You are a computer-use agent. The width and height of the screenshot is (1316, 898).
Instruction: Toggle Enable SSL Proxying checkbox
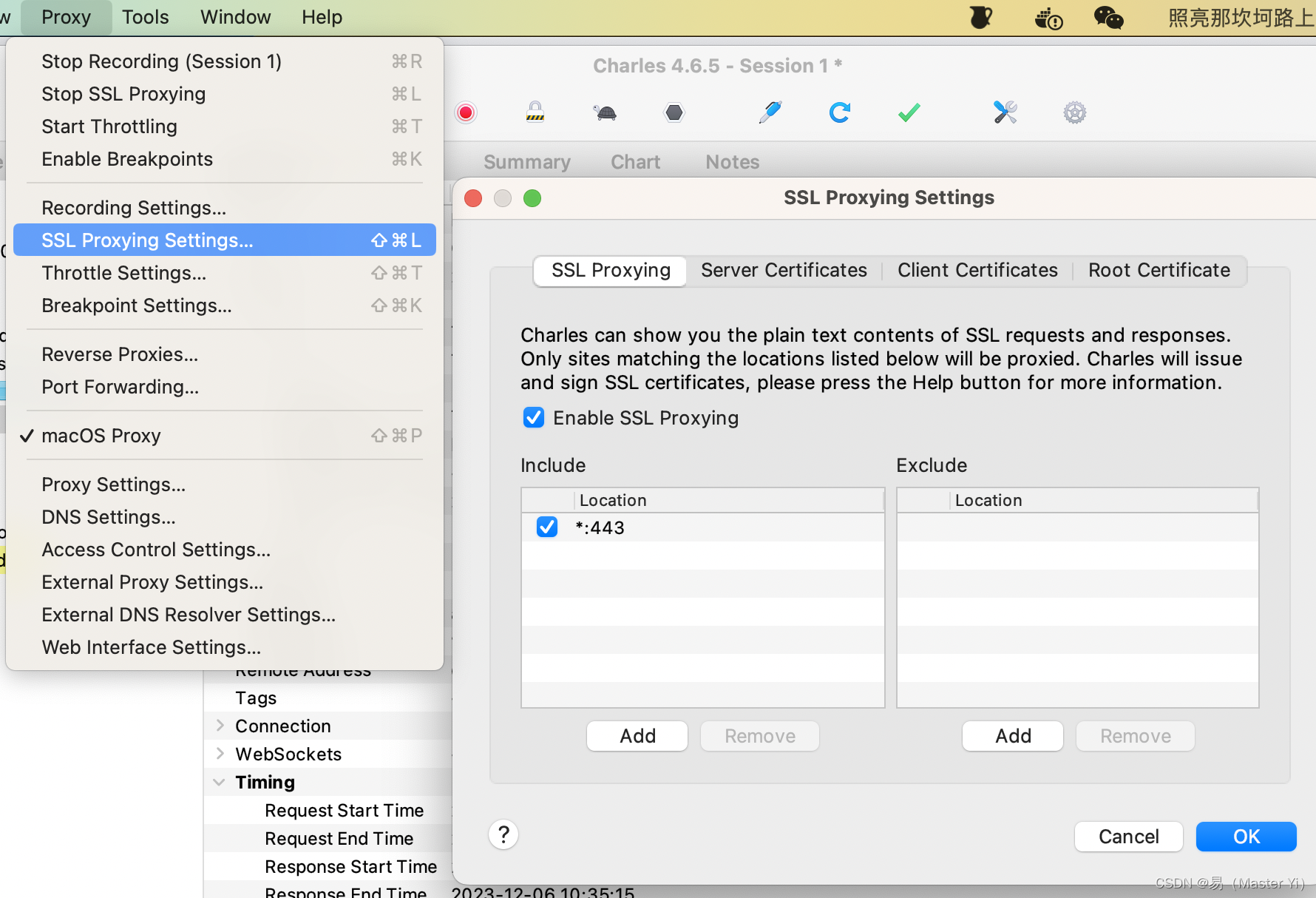tap(534, 418)
